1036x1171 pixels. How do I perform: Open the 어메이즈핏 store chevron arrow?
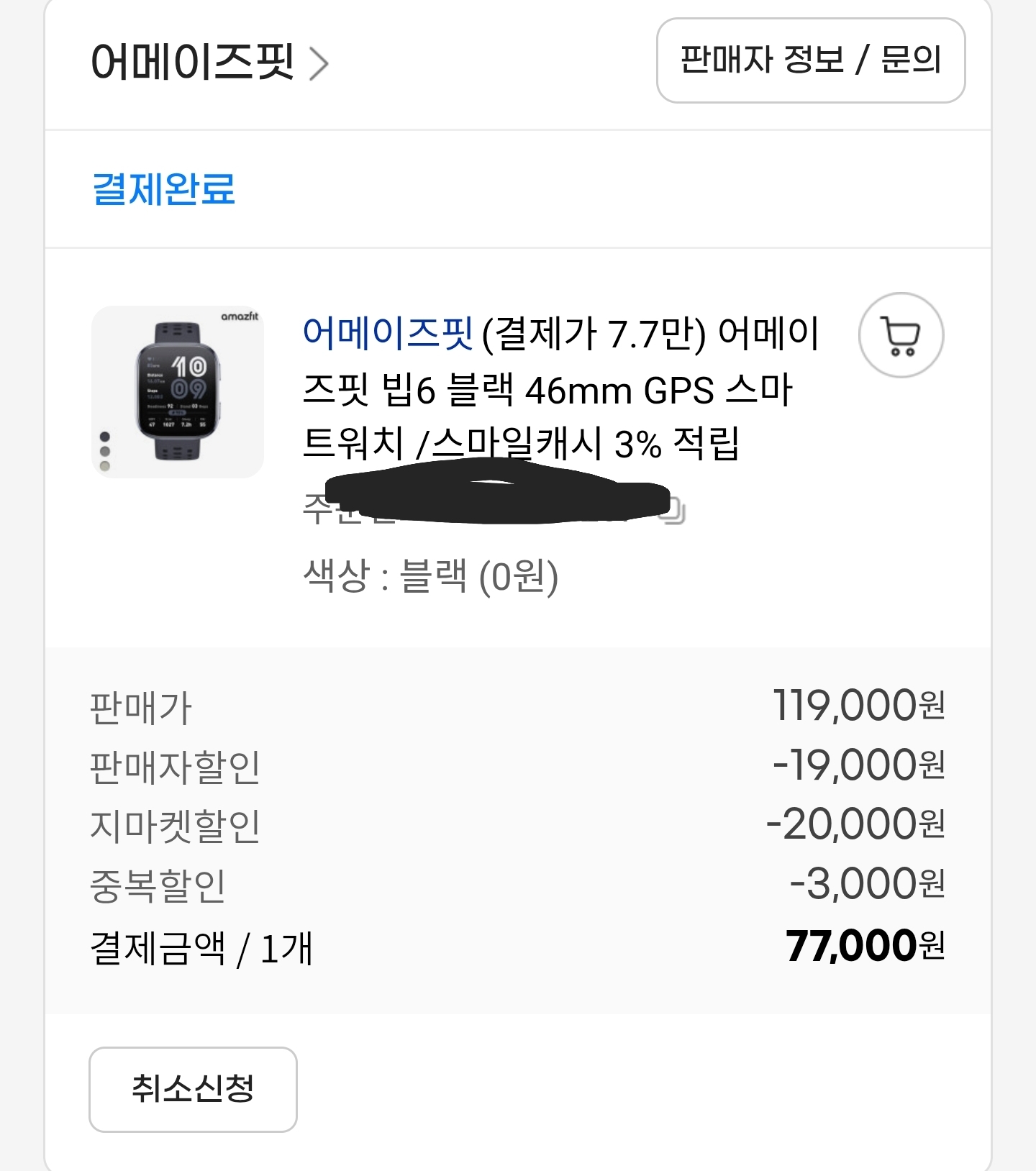(319, 63)
